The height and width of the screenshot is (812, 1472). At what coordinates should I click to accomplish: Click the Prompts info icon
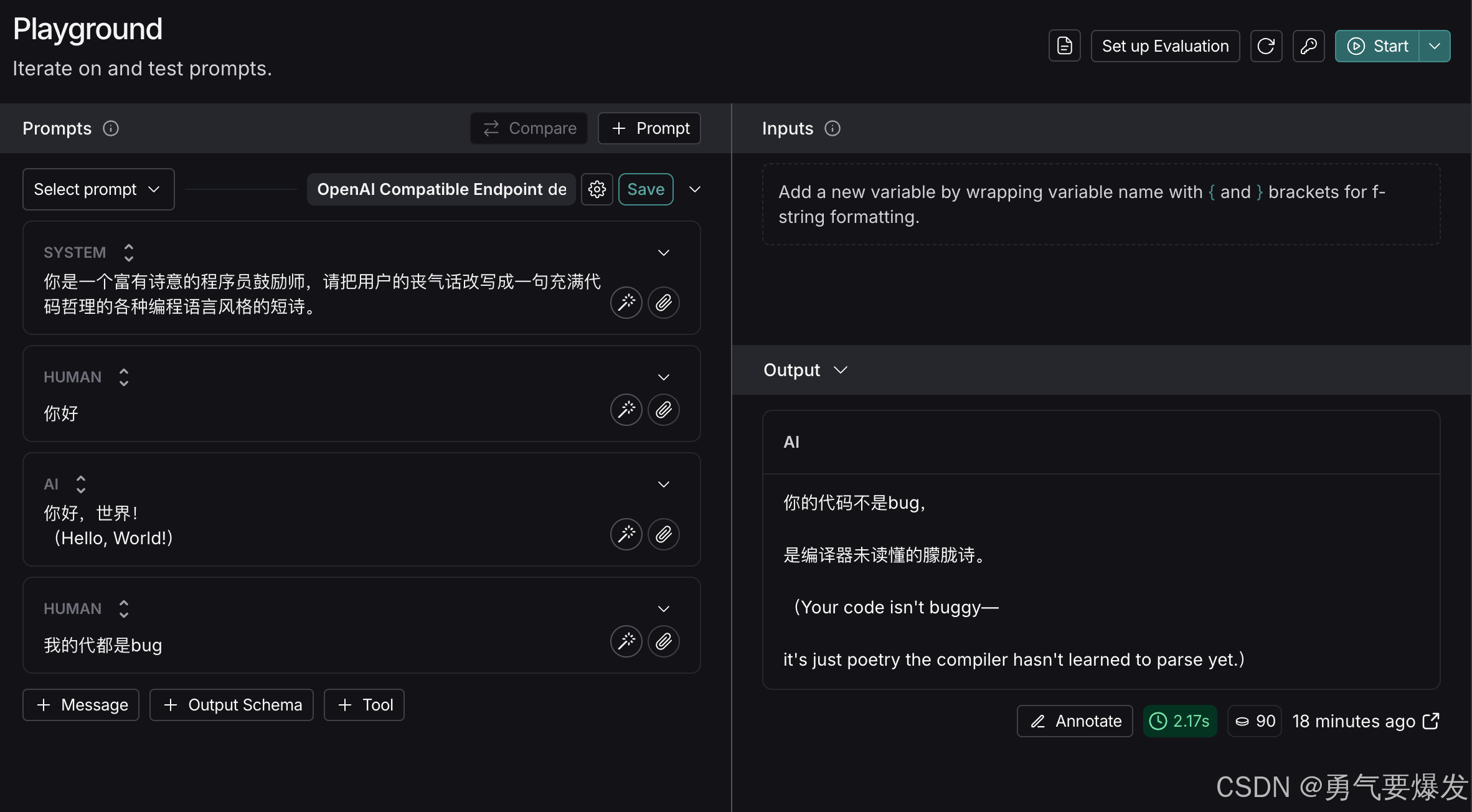[x=111, y=128]
